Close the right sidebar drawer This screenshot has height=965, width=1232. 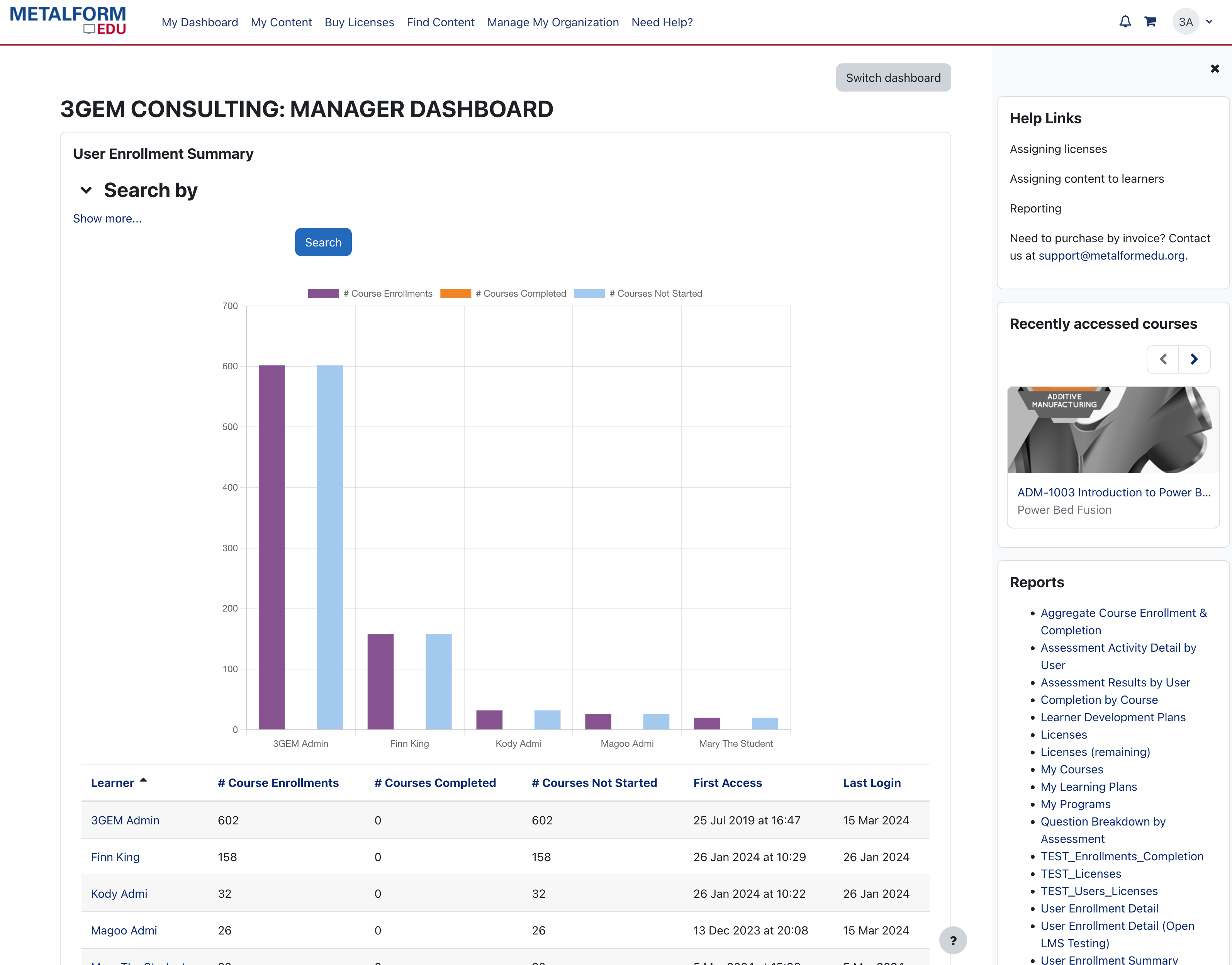(x=1215, y=69)
